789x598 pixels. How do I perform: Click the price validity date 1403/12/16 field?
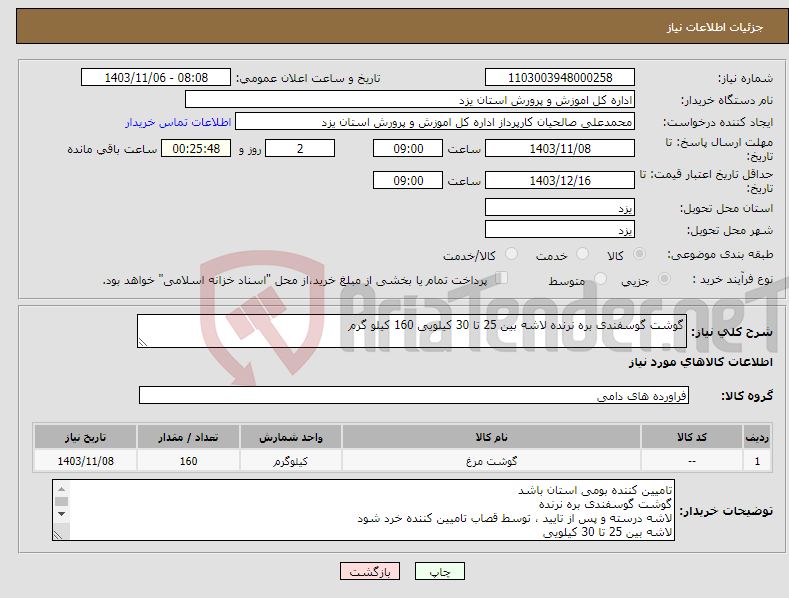[560, 180]
